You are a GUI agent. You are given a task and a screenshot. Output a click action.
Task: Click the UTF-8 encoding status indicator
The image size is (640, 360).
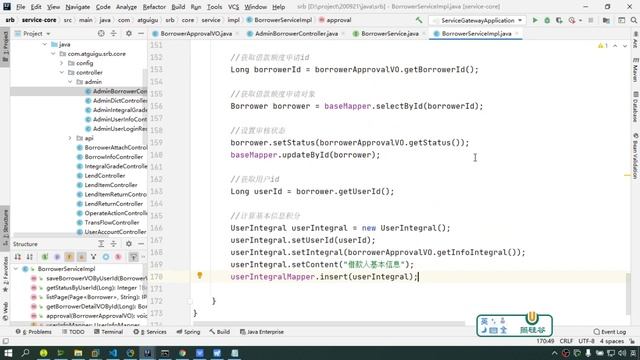(x=587, y=341)
